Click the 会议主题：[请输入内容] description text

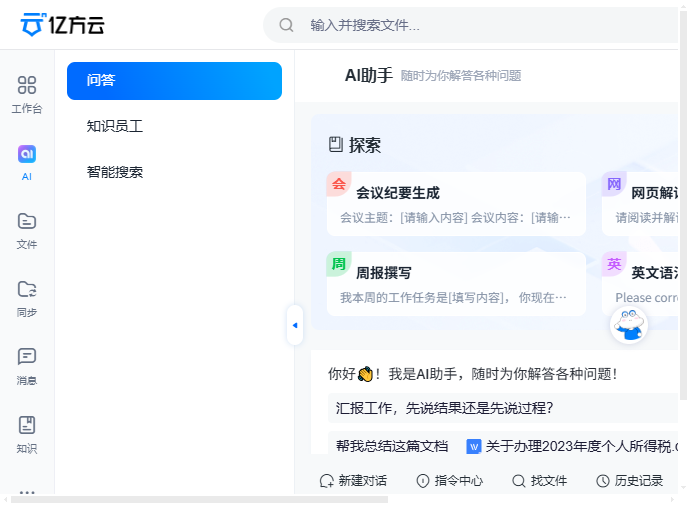(455, 218)
